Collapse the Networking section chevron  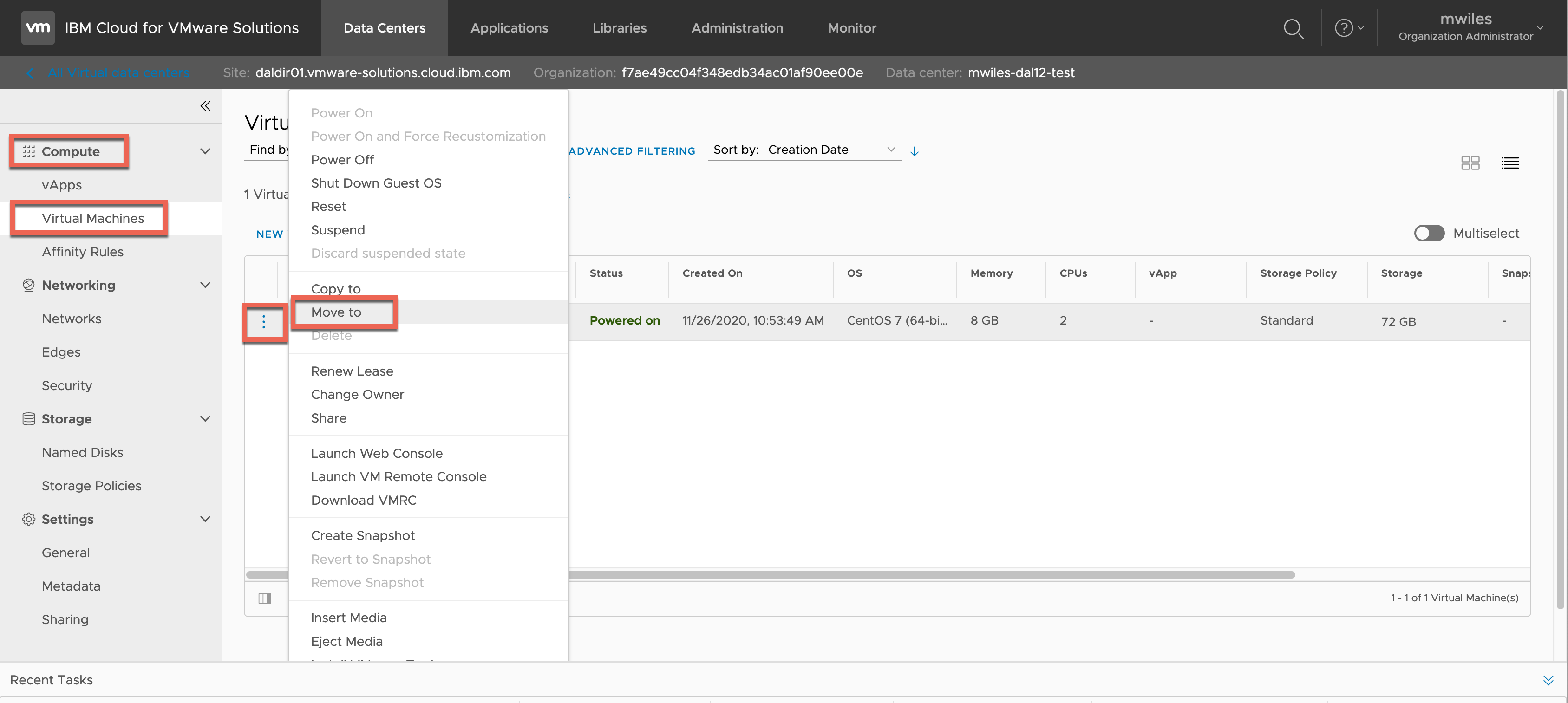click(205, 285)
